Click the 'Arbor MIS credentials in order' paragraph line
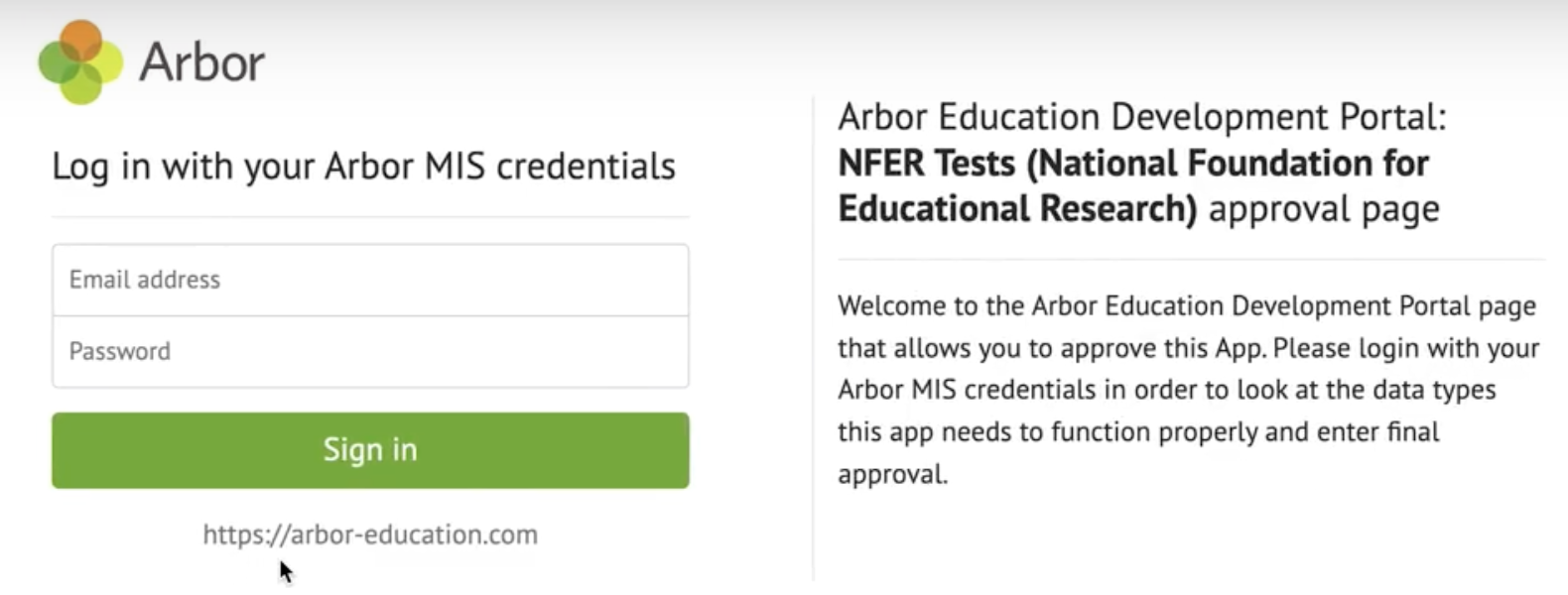The width and height of the screenshot is (1568, 595). [x=1166, y=390]
